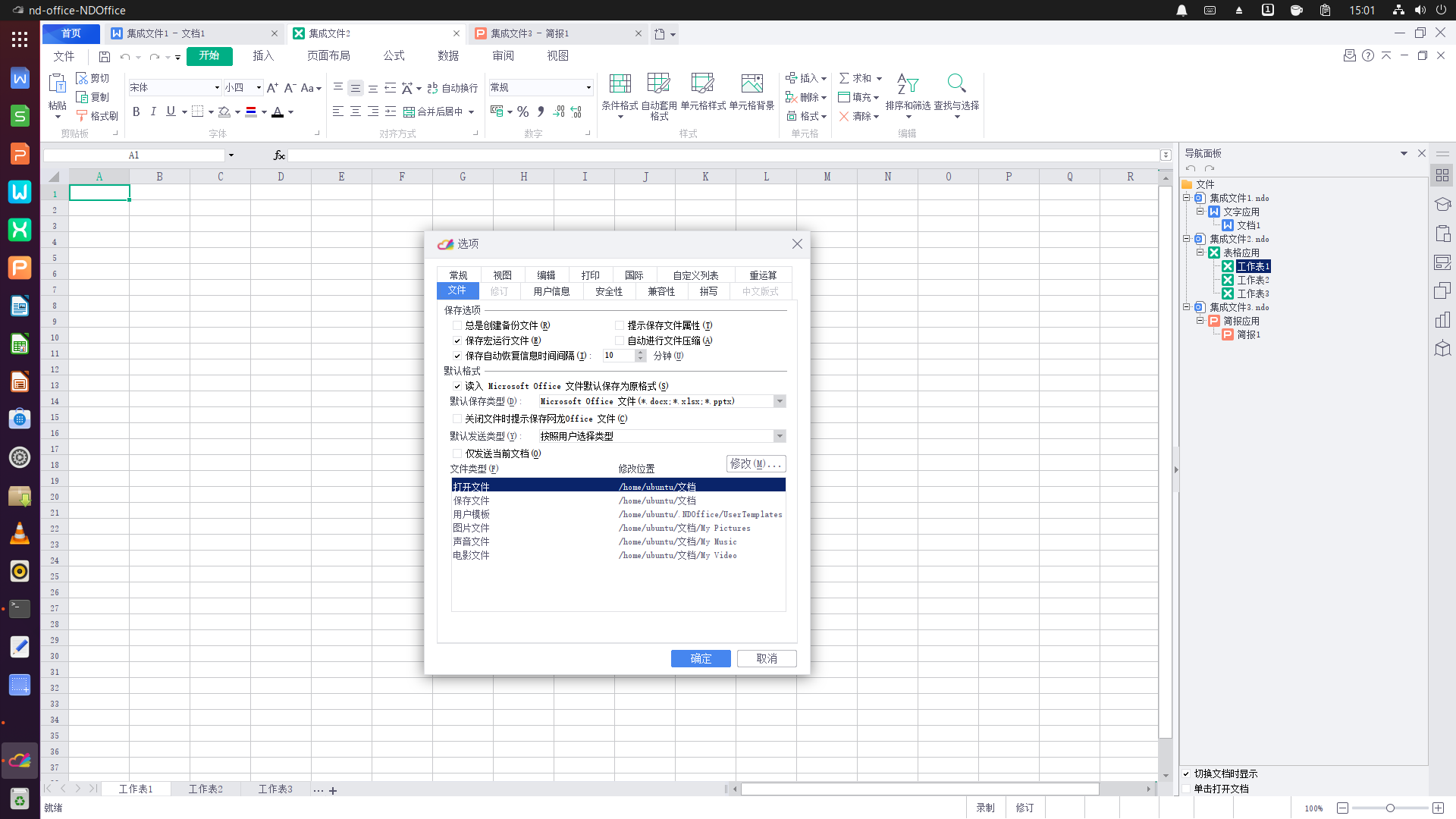Click the 确定 button in Options dialog
1456x819 pixels.
pos(701,658)
